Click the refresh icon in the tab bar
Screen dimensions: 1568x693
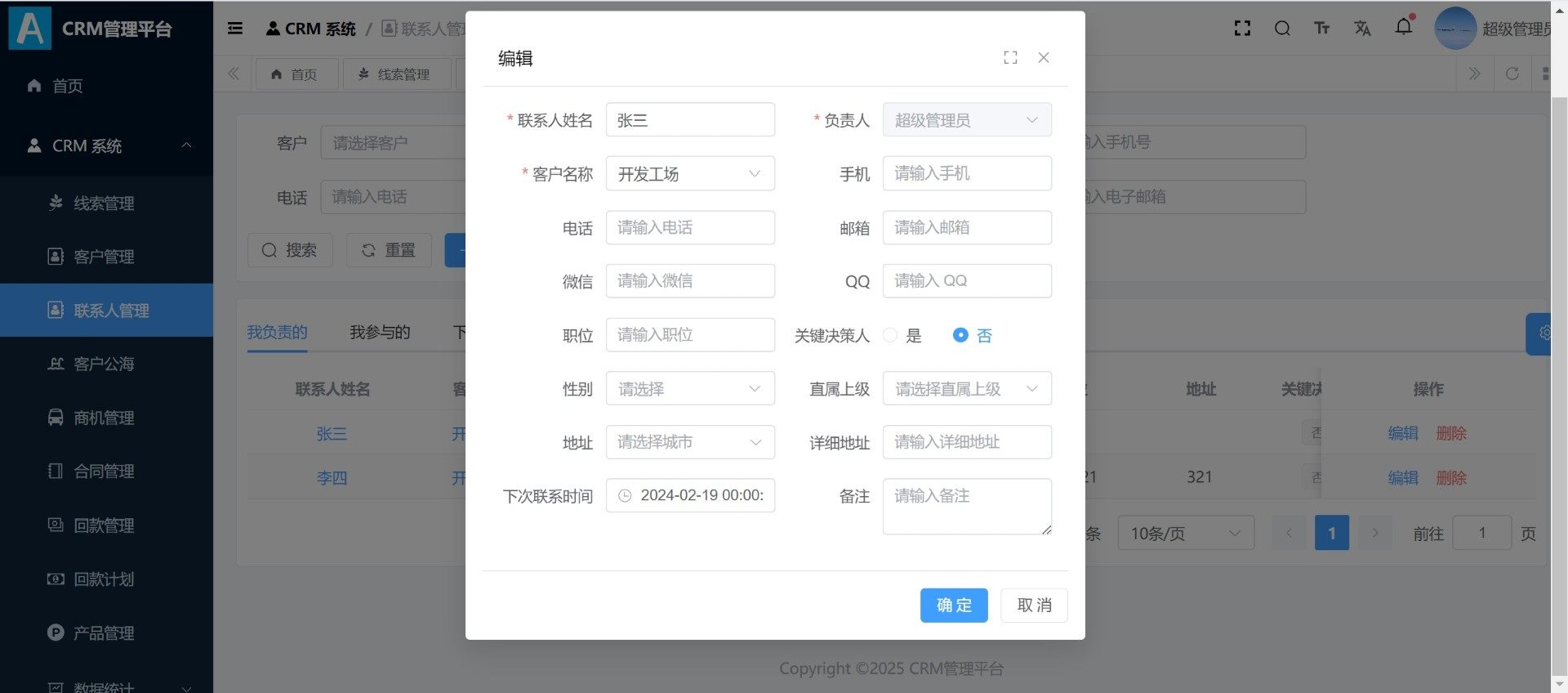tap(1512, 74)
